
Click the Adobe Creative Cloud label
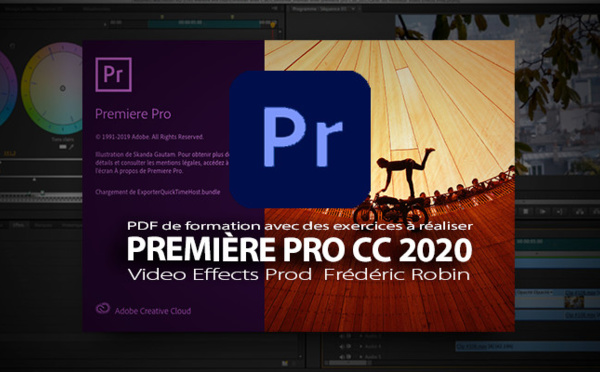[153, 311]
